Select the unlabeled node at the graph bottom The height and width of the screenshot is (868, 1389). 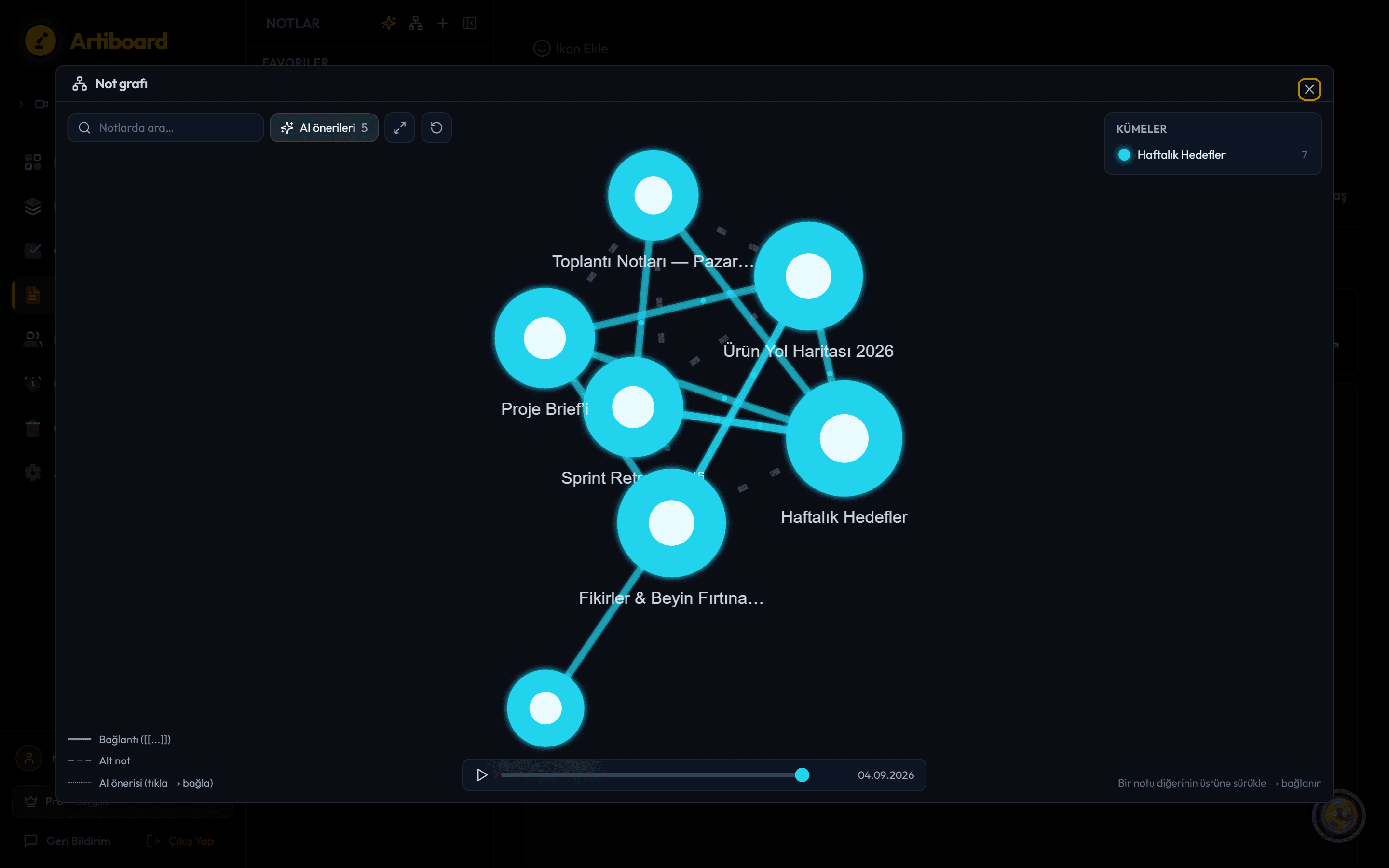[545, 708]
